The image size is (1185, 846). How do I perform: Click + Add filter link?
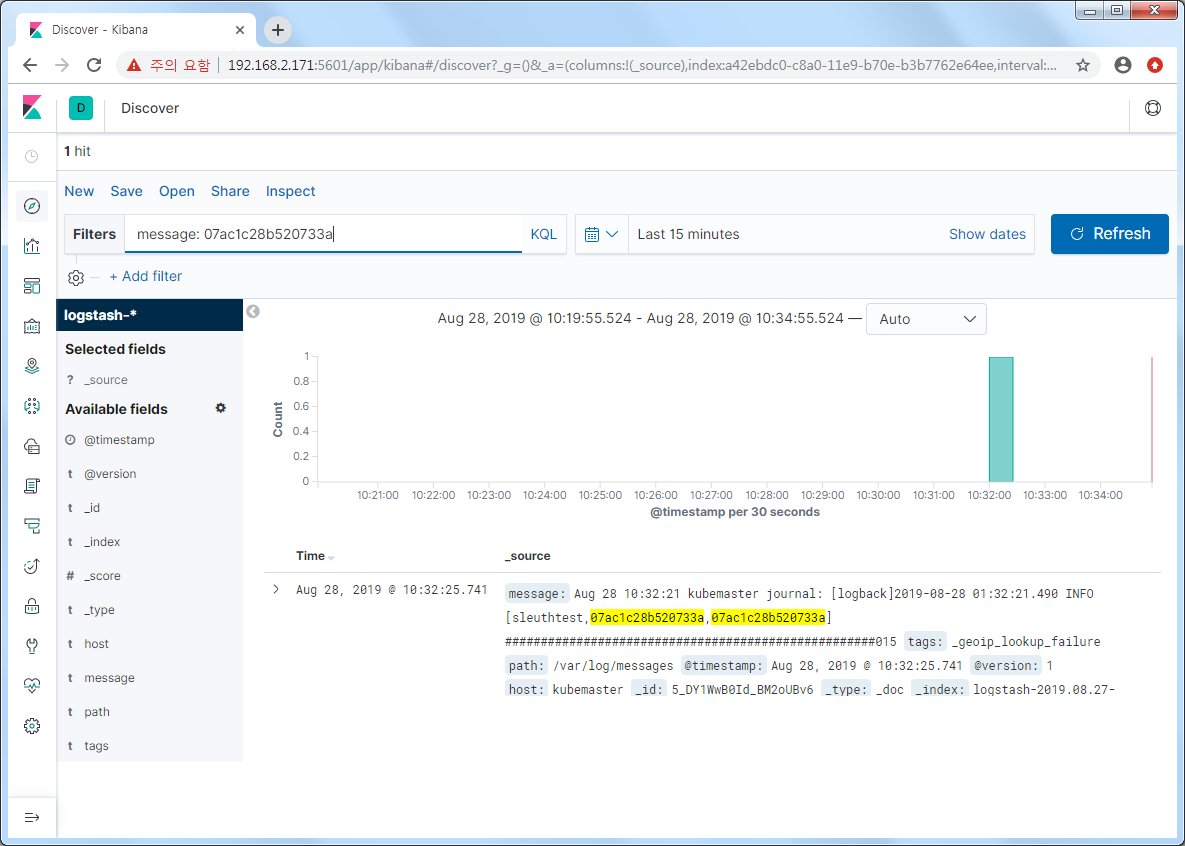146,277
